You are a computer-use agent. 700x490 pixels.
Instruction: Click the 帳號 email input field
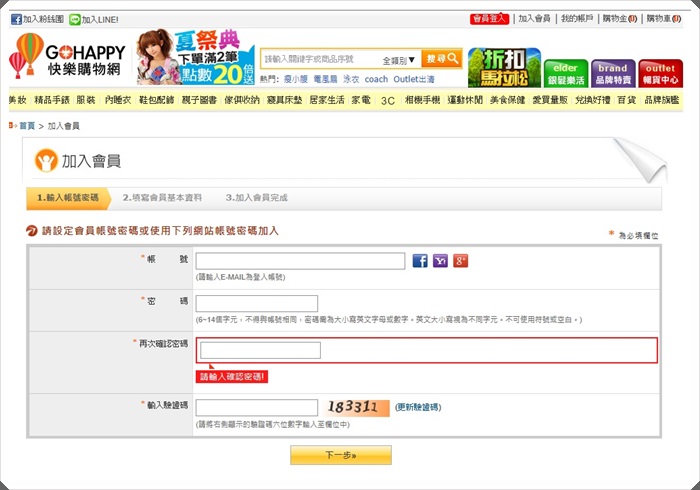pos(300,261)
